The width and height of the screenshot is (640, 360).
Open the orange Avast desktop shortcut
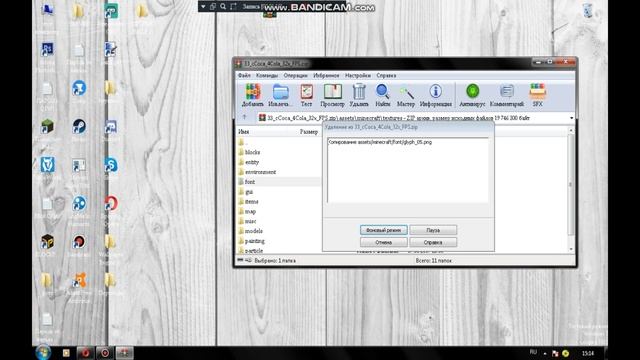coord(79,280)
